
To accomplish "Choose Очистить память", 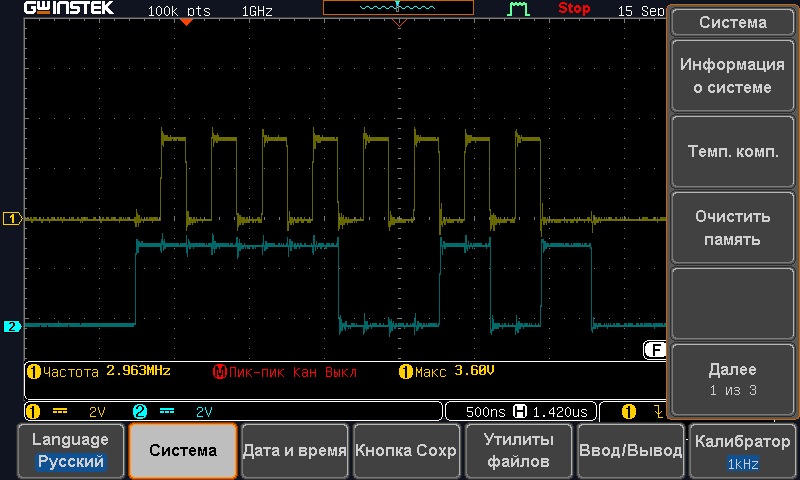I will 733,228.
